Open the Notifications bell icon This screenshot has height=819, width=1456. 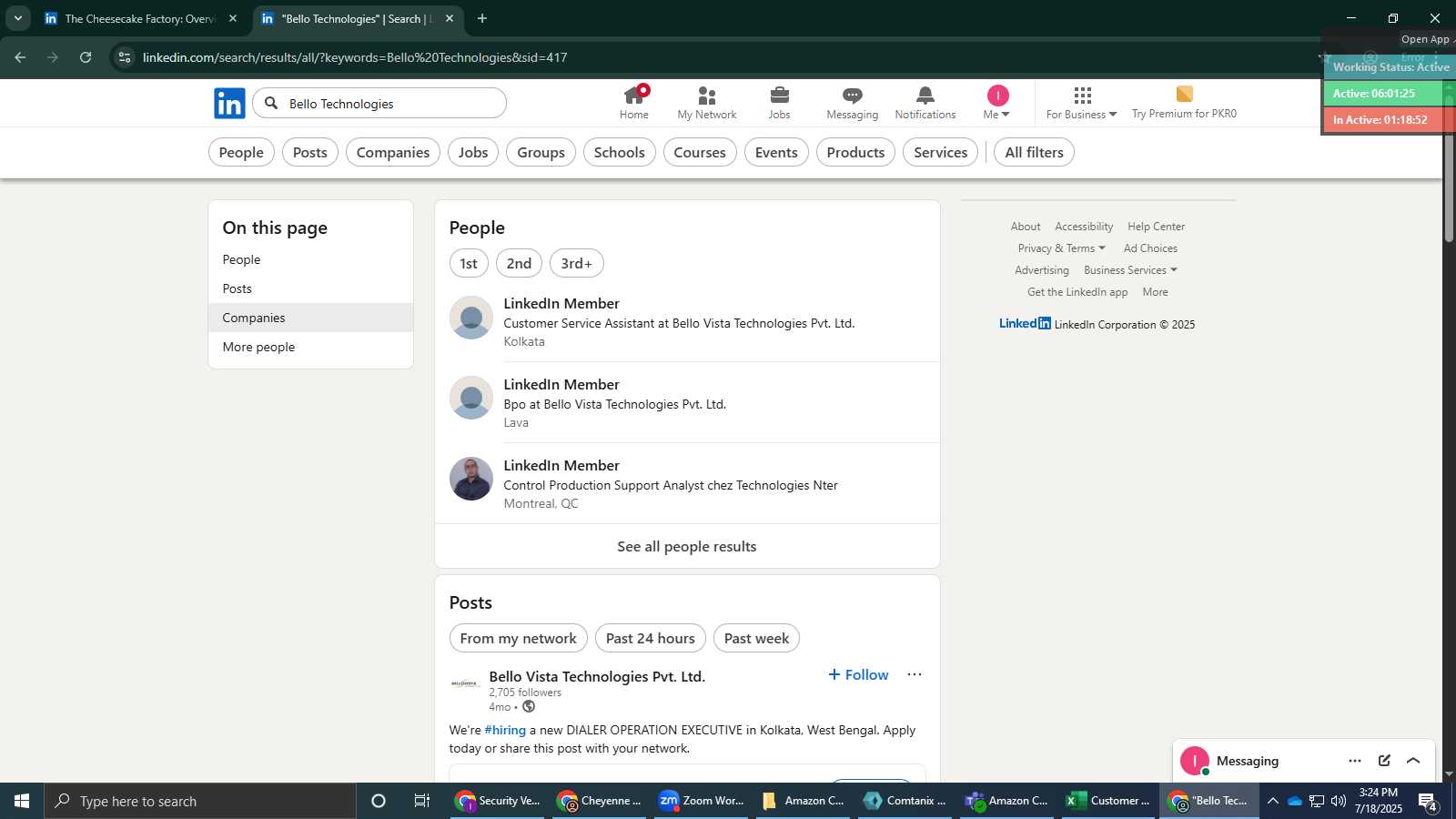(925, 96)
